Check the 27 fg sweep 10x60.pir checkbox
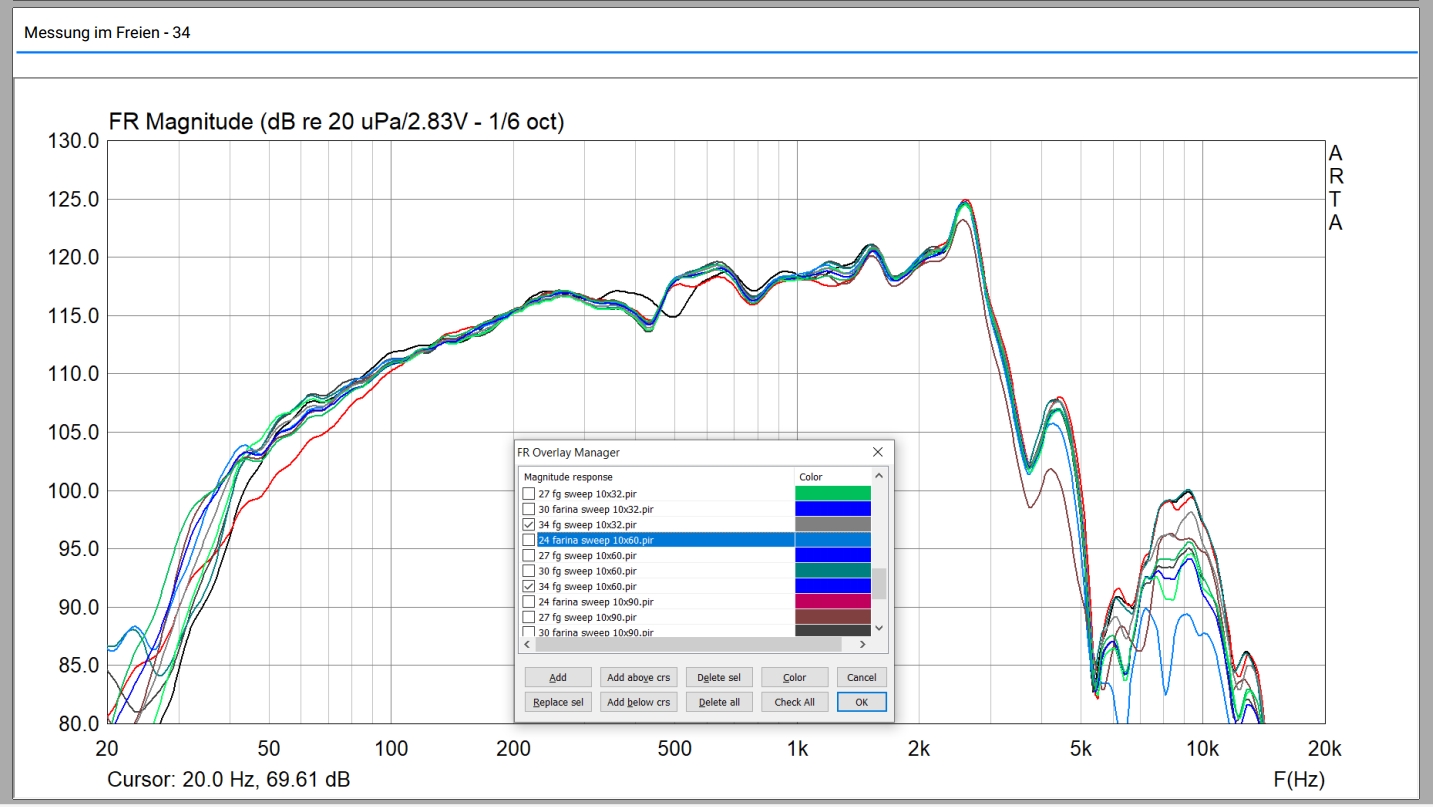This screenshot has width=1433, height=807. [528, 555]
